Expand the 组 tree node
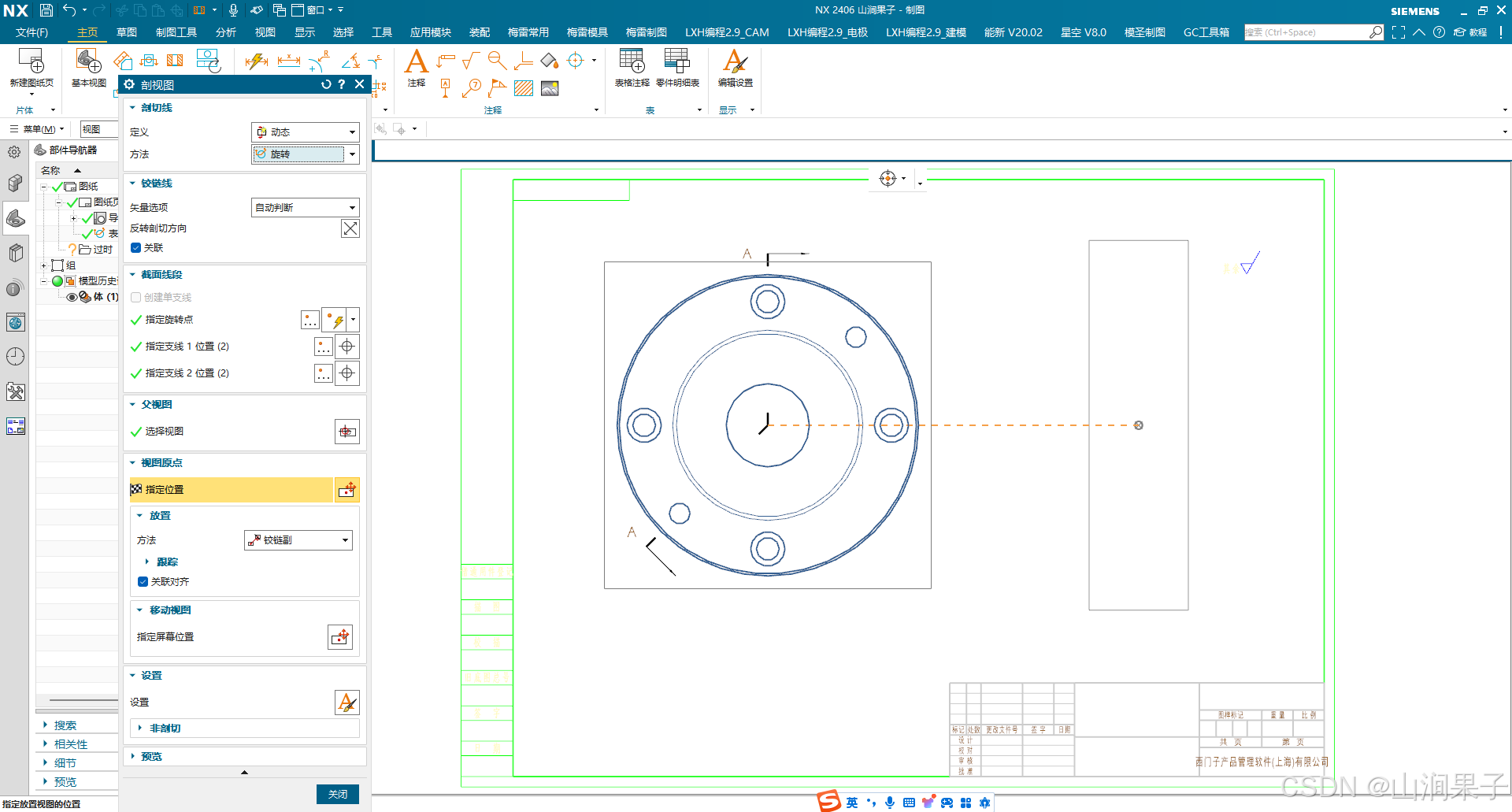This screenshot has width=1512, height=812. coord(44,266)
